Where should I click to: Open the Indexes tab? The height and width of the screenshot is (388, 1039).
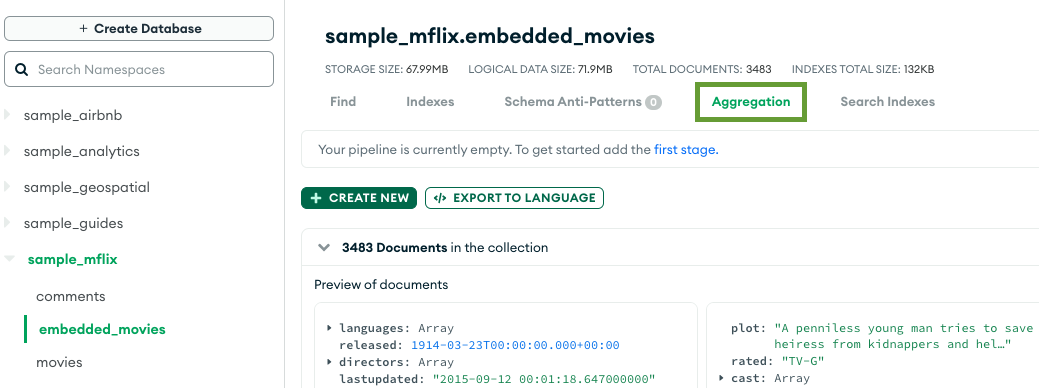(x=430, y=101)
